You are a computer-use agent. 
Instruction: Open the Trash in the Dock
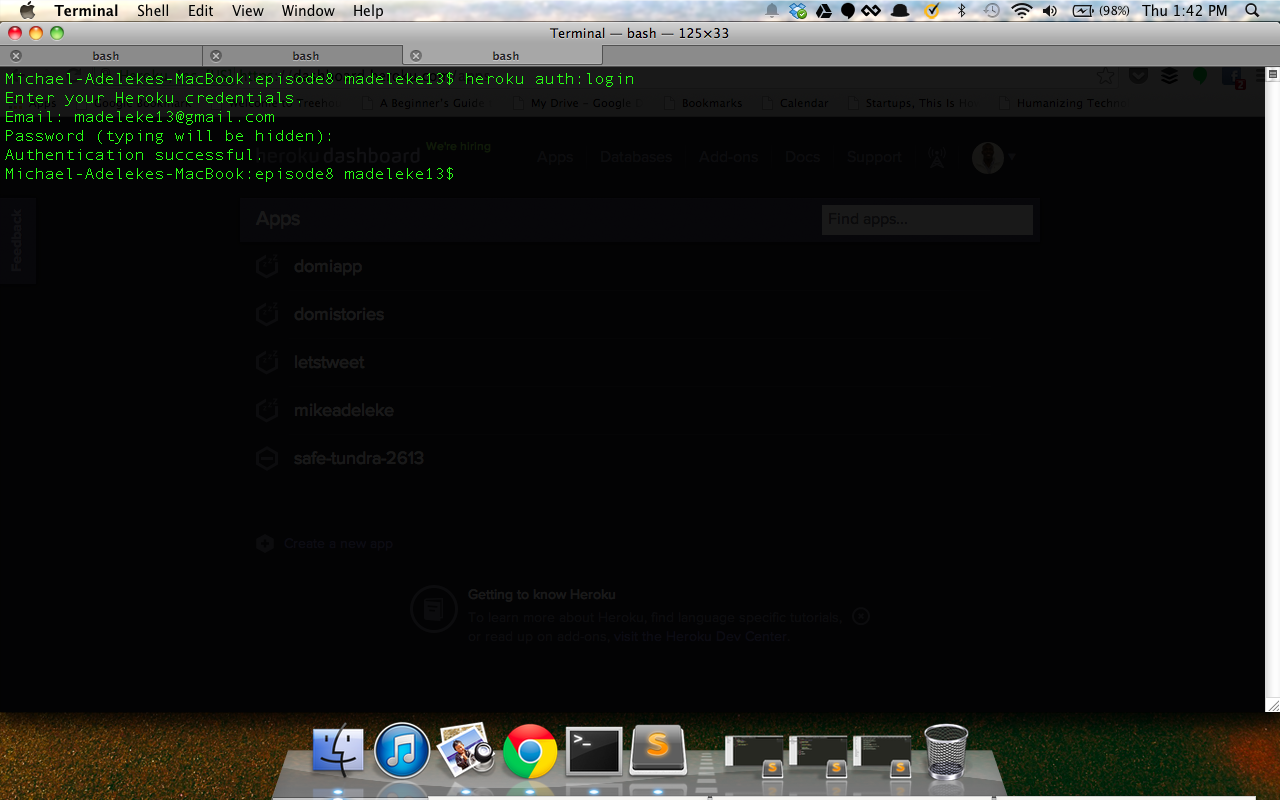coord(945,751)
